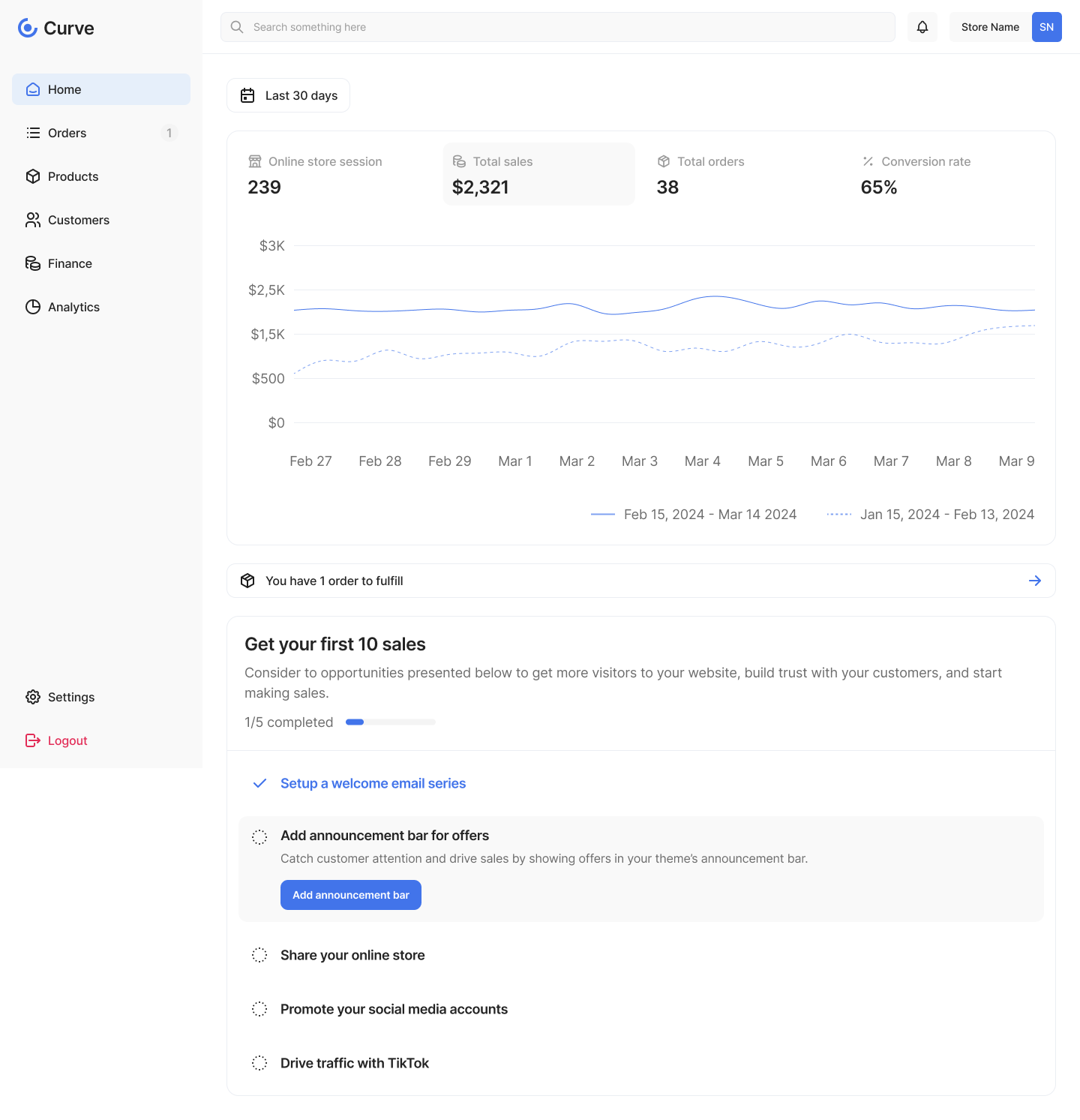Viewport: 1080px width, 1120px height.
Task: Click solid line legend Feb 15 - Mar 14
Action: tap(694, 514)
